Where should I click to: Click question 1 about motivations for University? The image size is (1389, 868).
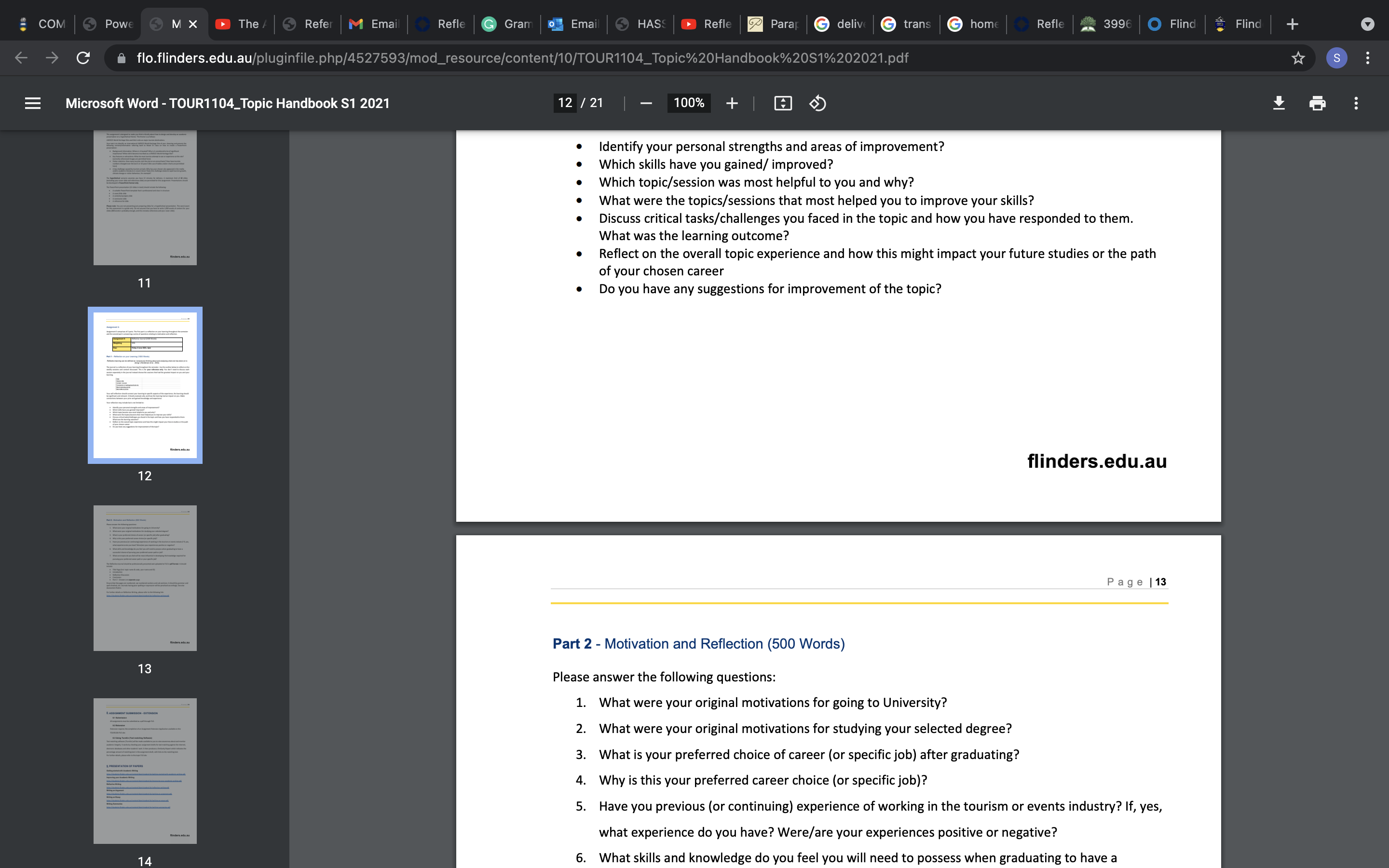[x=773, y=703]
